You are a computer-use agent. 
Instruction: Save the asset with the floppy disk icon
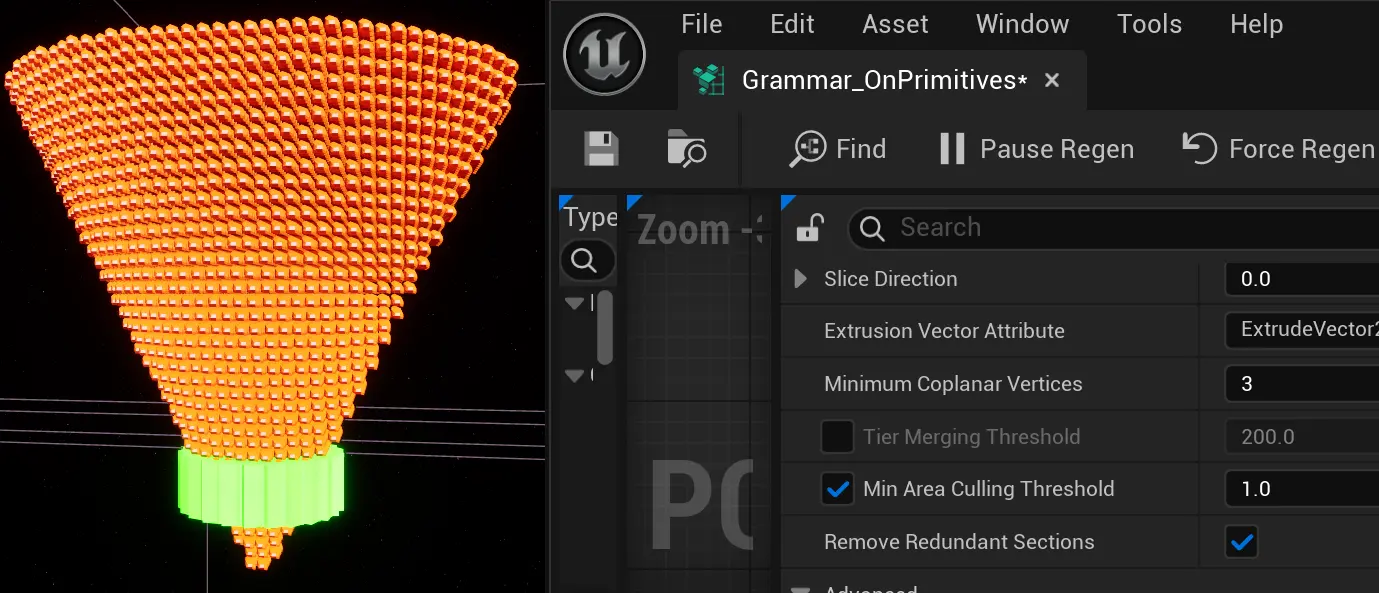point(601,149)
